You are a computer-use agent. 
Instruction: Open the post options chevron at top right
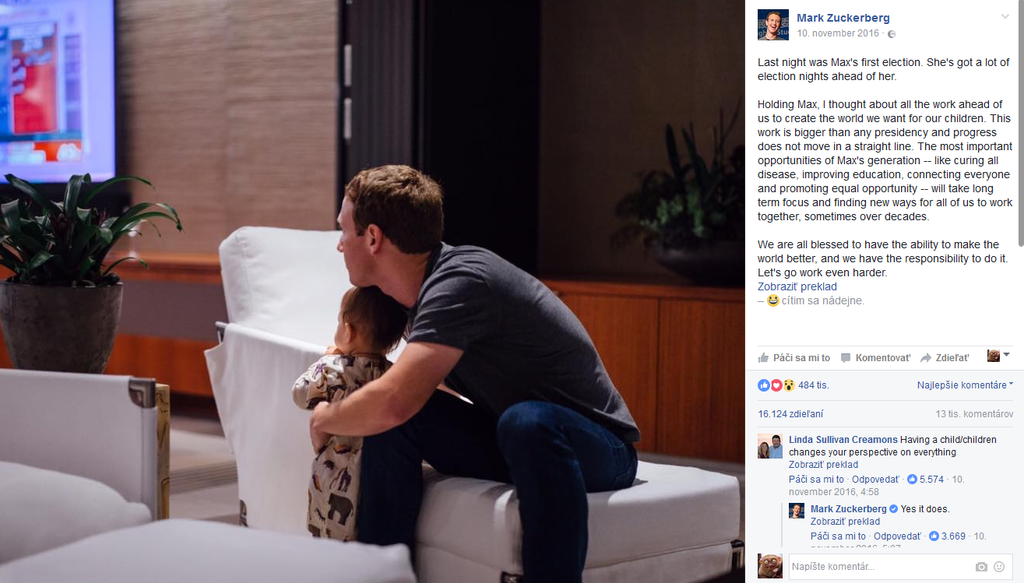1005,17
